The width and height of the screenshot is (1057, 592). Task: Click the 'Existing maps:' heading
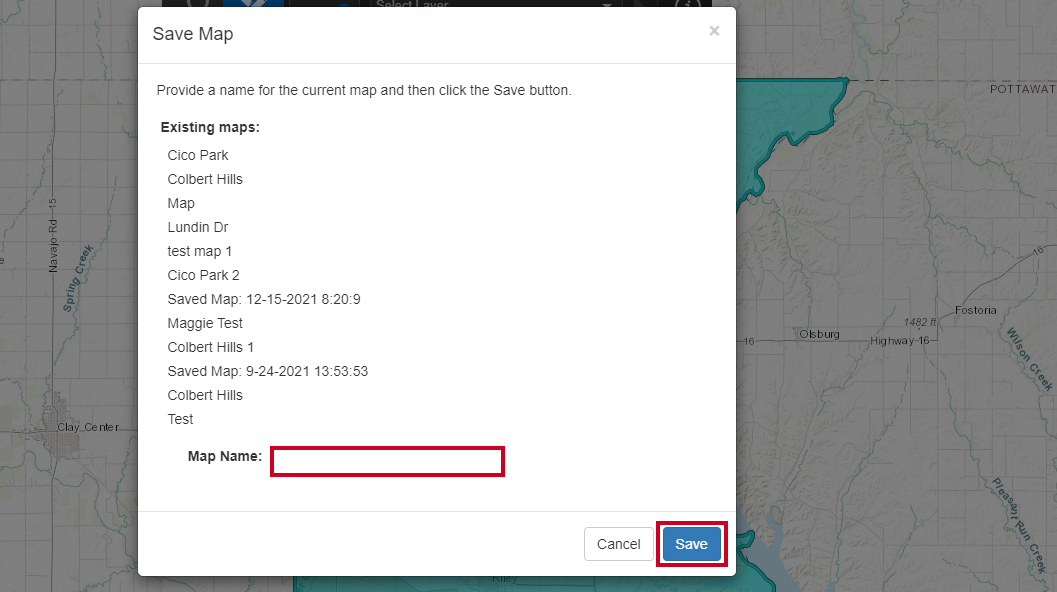coord(210,127)
